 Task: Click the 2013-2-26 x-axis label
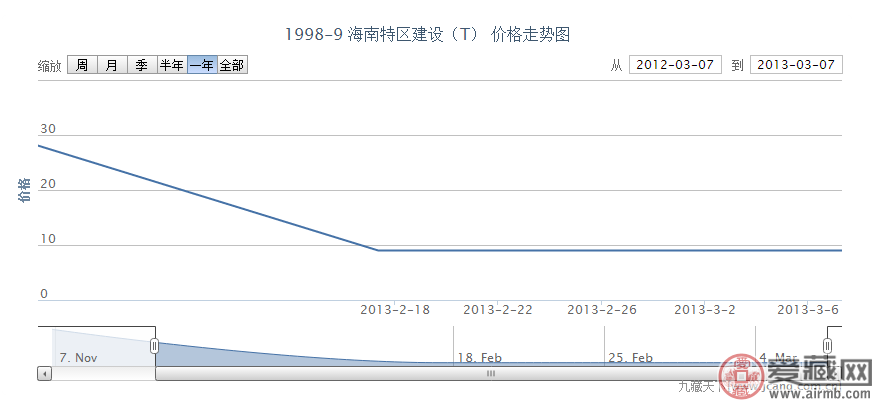(x=601, y=310)
